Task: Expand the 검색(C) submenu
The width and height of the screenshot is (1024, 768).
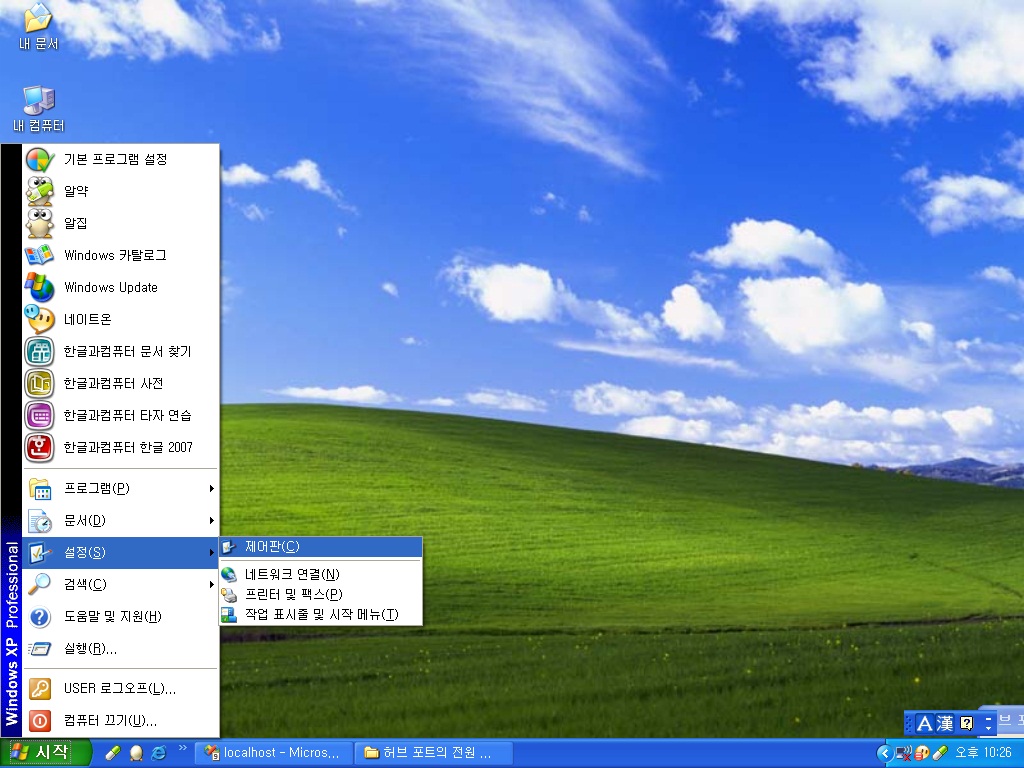Action: [x=121, y=584]
